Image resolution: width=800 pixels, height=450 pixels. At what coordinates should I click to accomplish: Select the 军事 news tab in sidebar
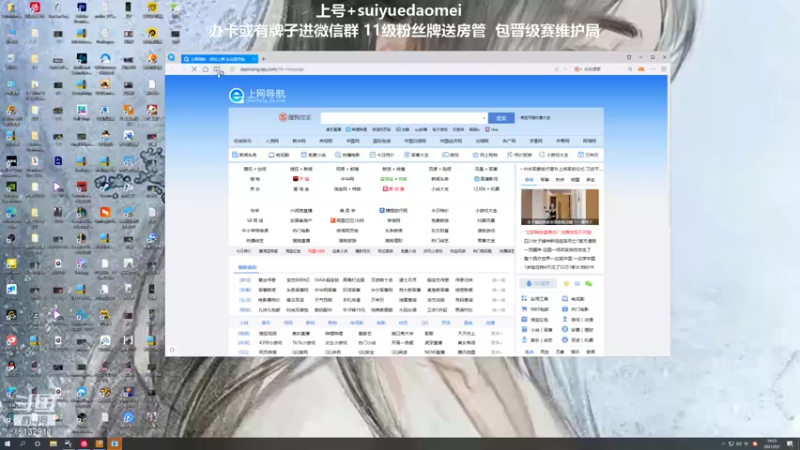[544, 180]
